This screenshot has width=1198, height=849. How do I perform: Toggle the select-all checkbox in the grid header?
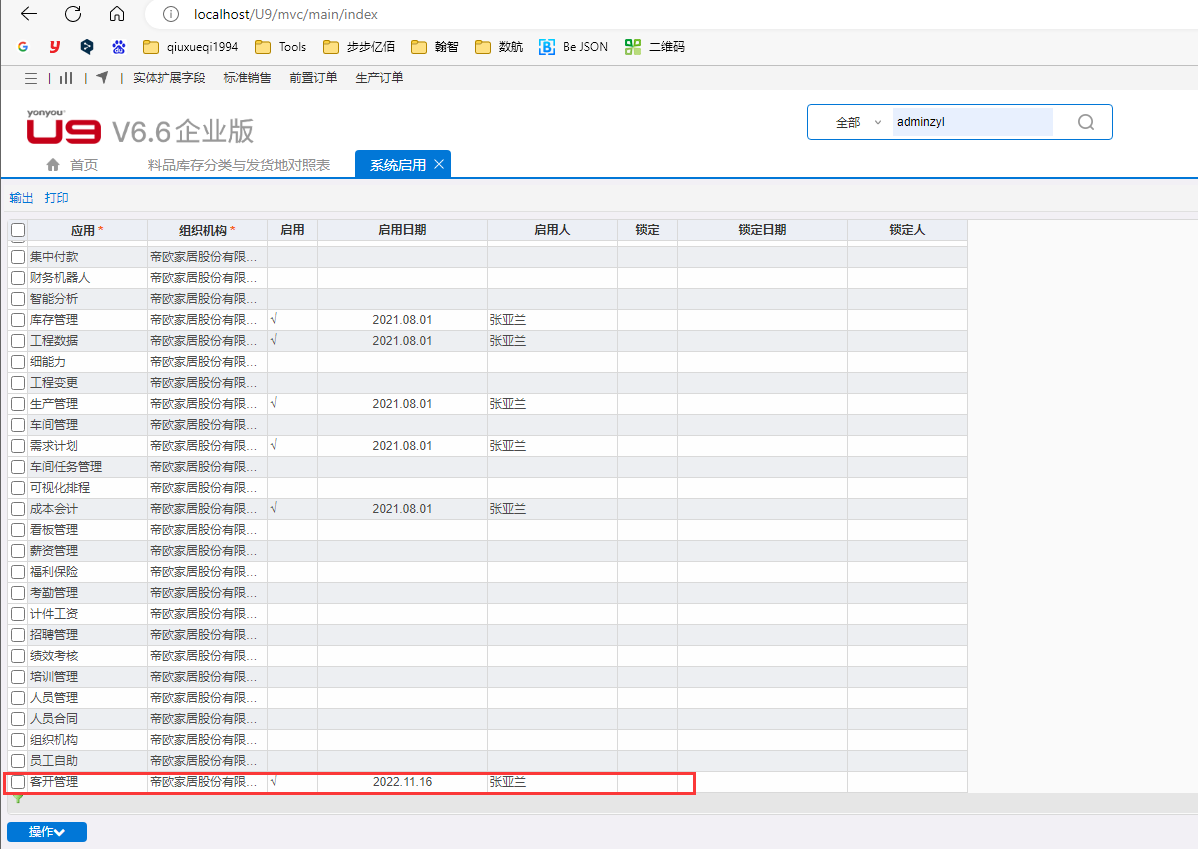click(x=18, y=230)
